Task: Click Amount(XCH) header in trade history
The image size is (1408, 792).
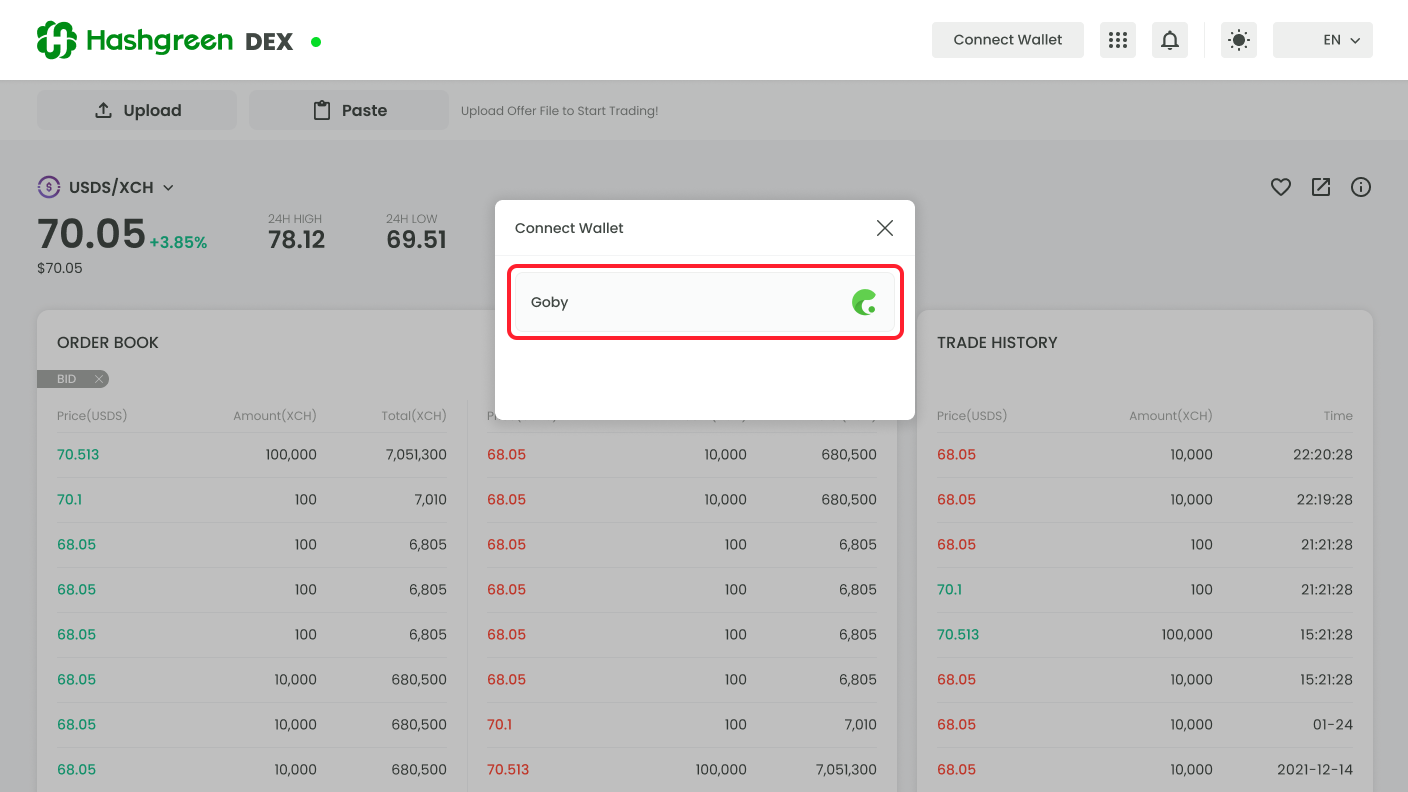Action: coord(1170,415)
